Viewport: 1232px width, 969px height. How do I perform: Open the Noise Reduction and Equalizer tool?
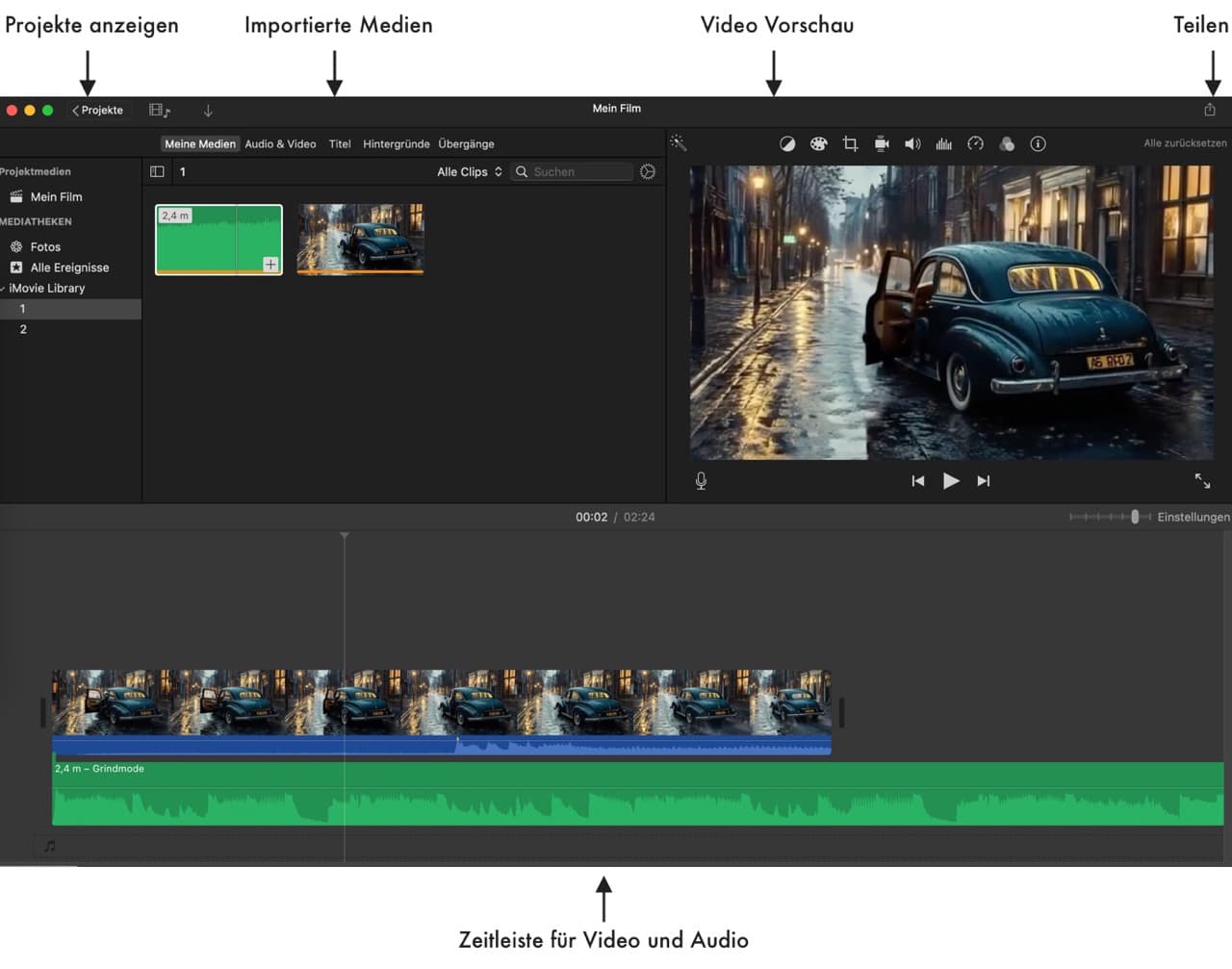tap(943, 142)
